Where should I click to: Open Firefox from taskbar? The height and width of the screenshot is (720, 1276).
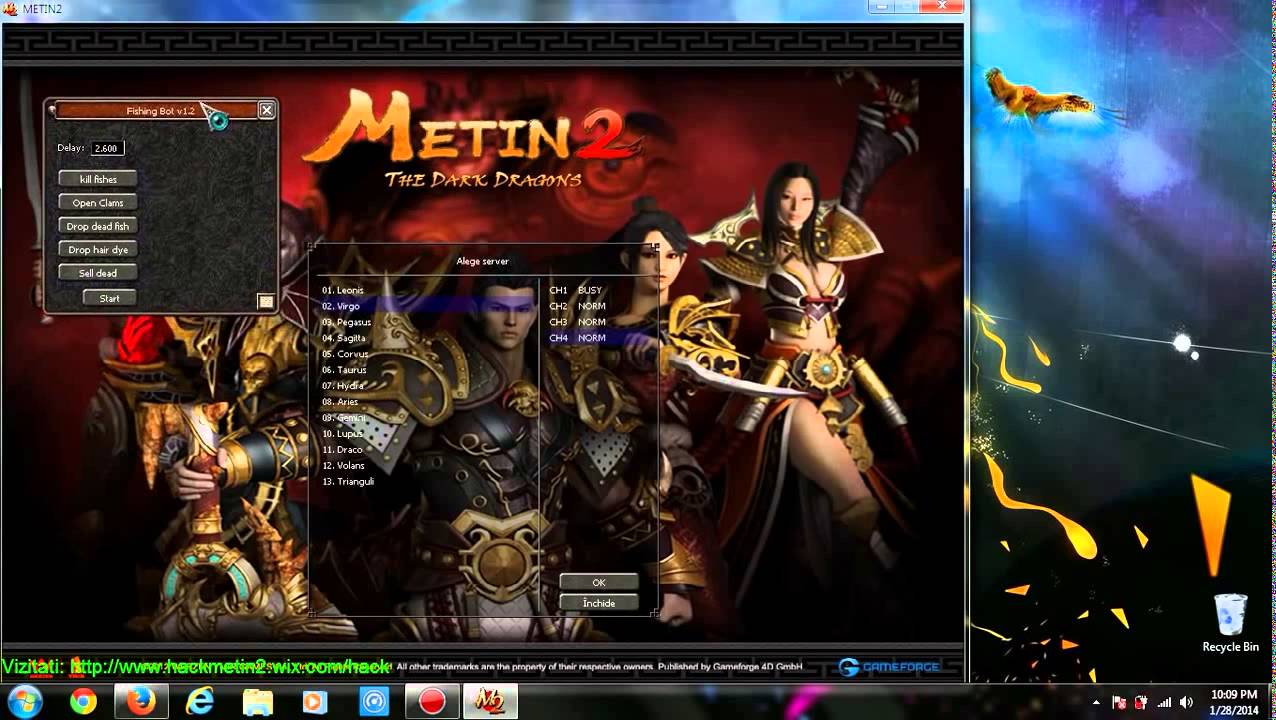tap(141, 702)
